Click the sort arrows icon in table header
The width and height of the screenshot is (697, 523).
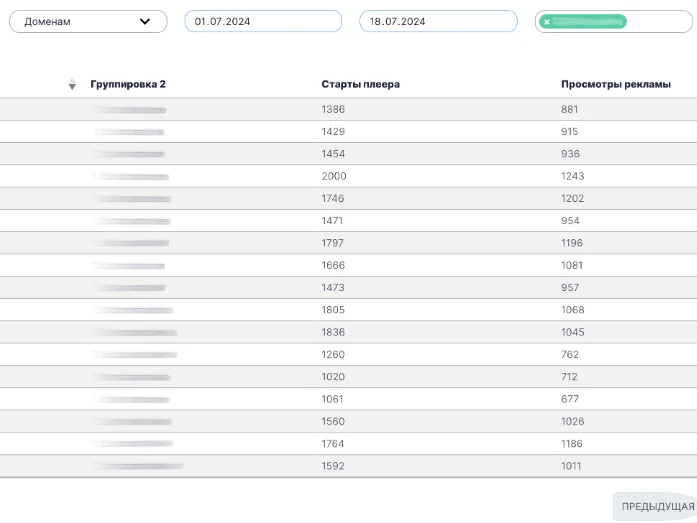tap(72, 85)
